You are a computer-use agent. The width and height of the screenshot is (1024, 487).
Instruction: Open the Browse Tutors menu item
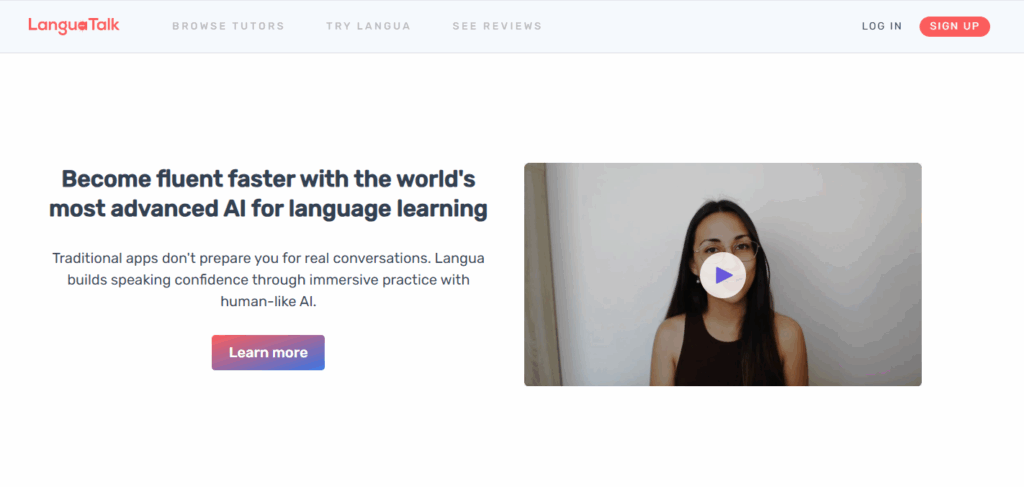[229, 26]
